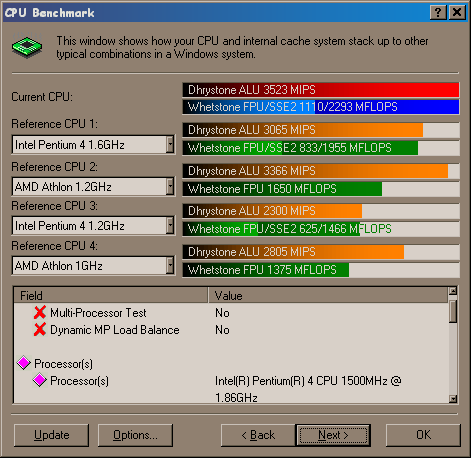Click the CPU Benchmark title bar text

[x=50, y=13]
